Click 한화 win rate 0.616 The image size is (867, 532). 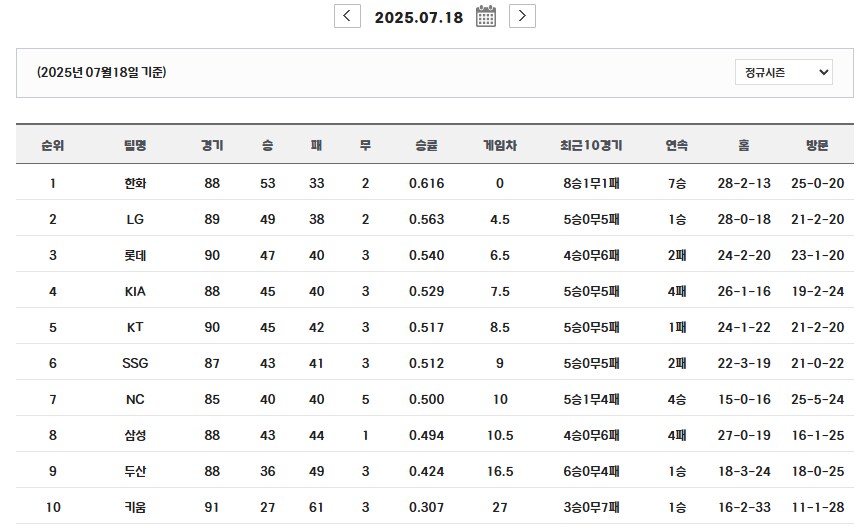pyautogui.click(x=426, y=183)
